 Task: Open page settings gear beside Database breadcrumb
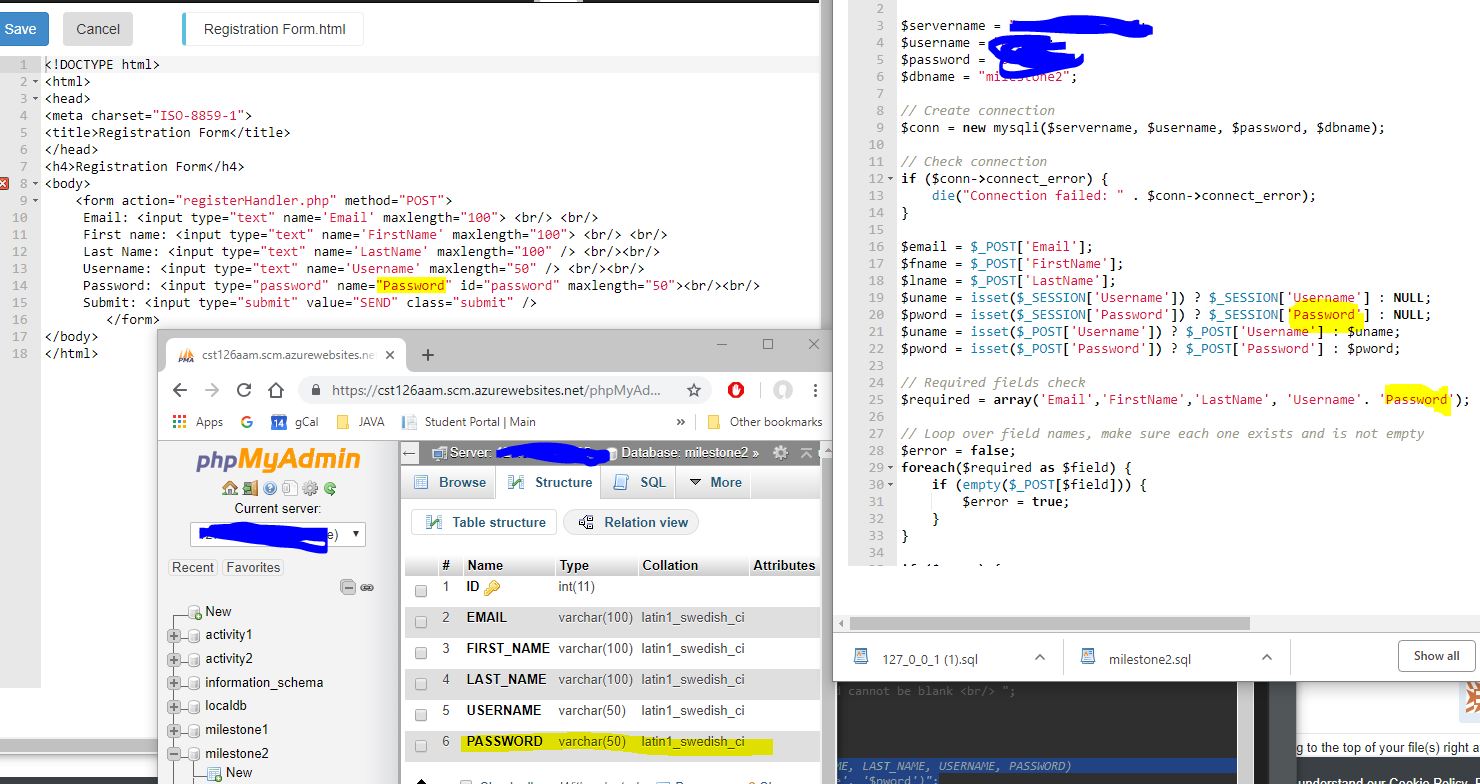780,453
